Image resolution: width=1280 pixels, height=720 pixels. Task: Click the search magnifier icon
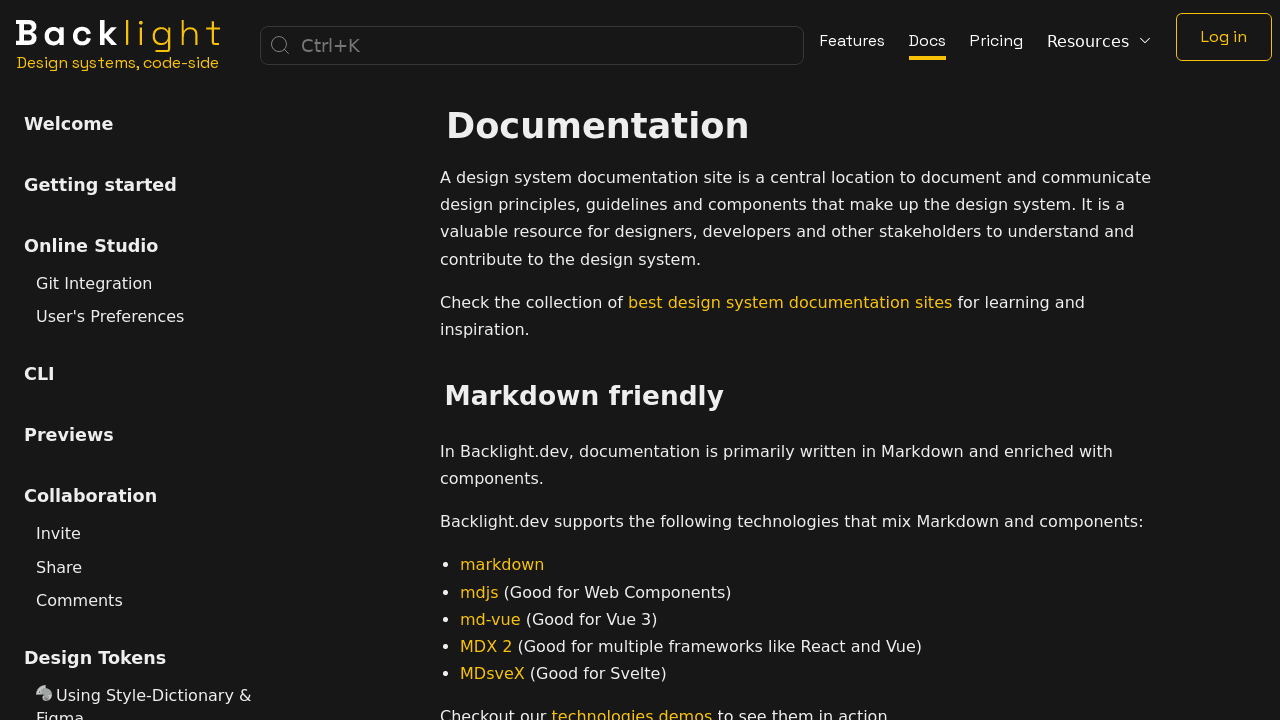pyautogui.click(x=280, y=45)
